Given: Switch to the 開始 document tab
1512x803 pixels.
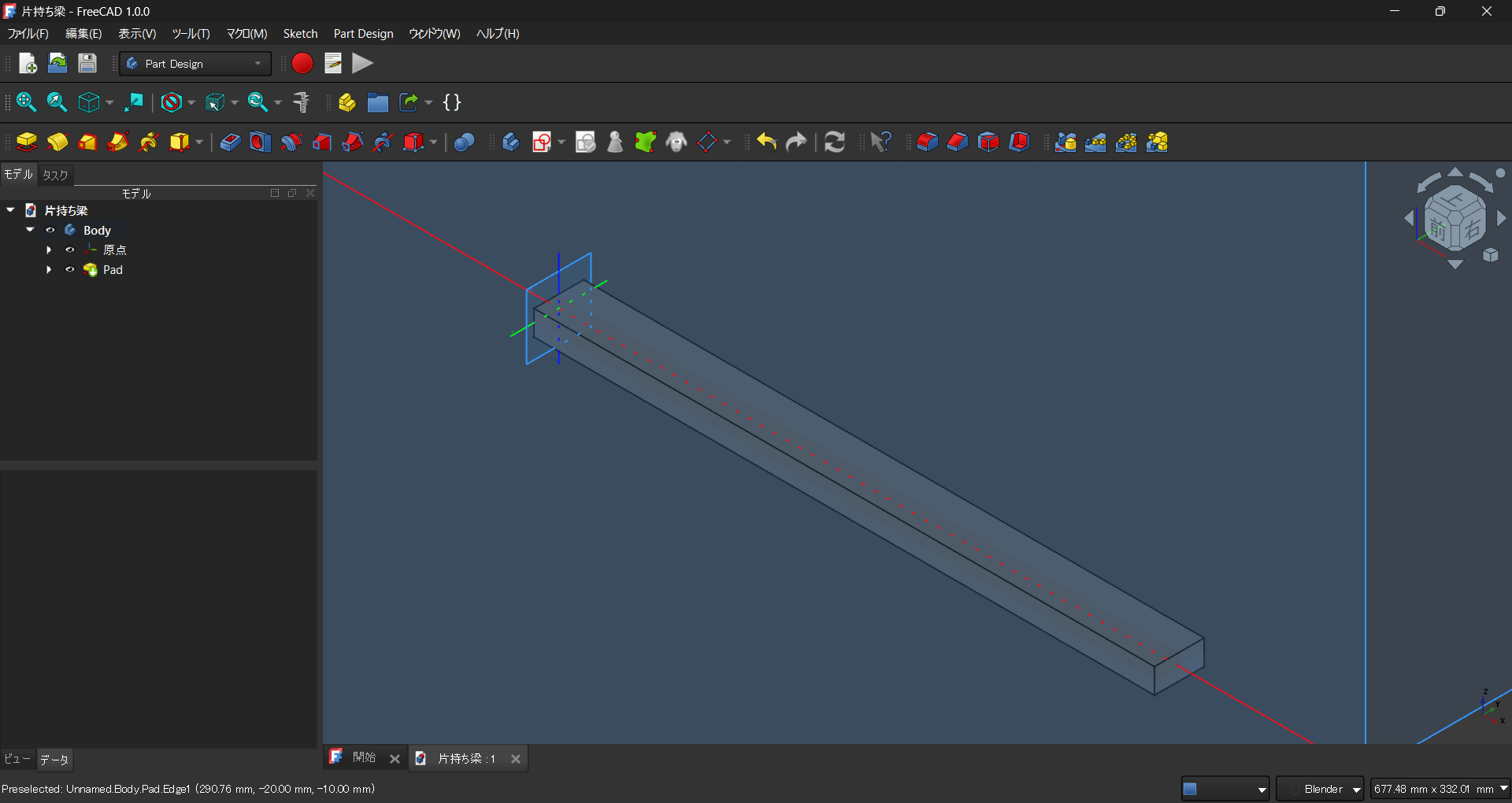Looking at the screenshot, I should coord(363,758).
